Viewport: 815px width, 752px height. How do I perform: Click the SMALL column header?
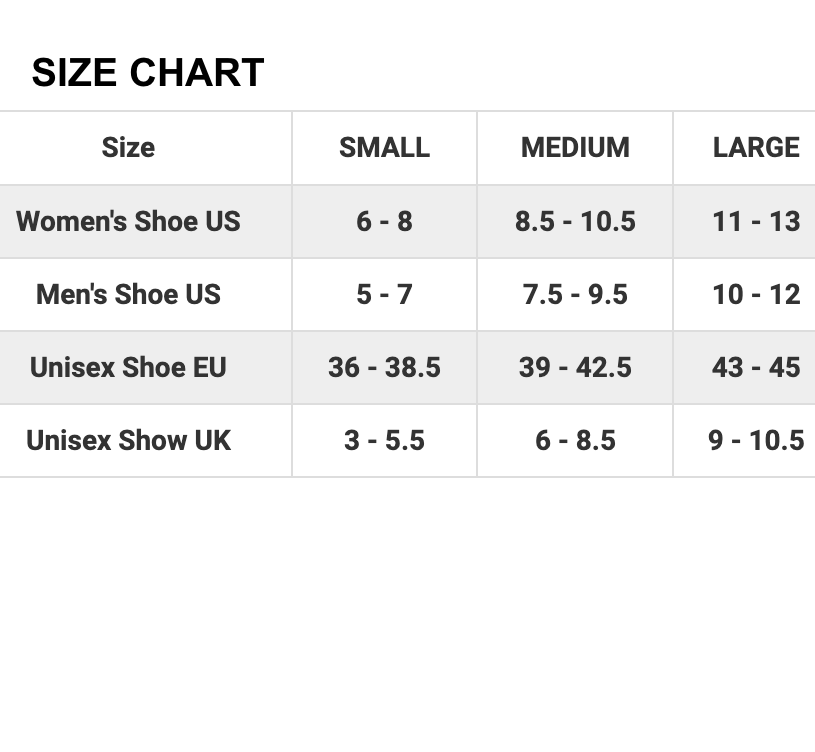[x=385, y=148]
